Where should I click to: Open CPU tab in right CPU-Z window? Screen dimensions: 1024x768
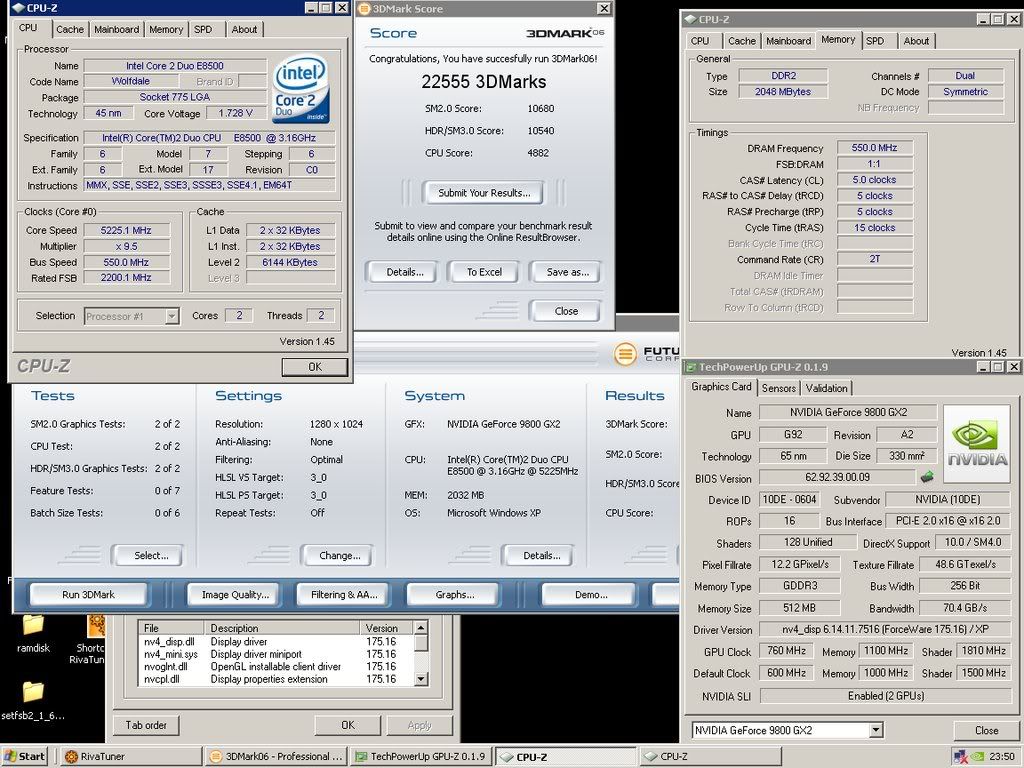(700, 40)
